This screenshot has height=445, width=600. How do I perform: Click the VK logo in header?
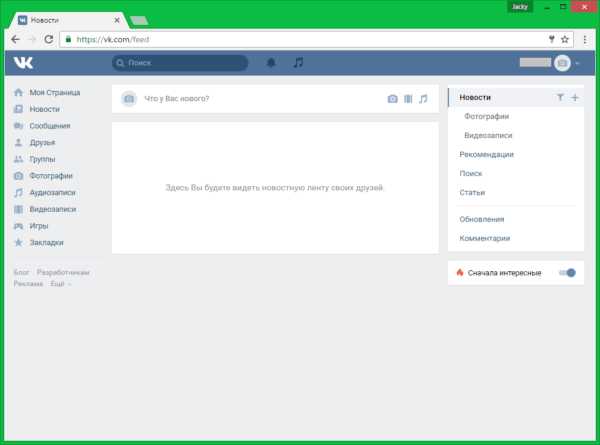pos(23,63)
